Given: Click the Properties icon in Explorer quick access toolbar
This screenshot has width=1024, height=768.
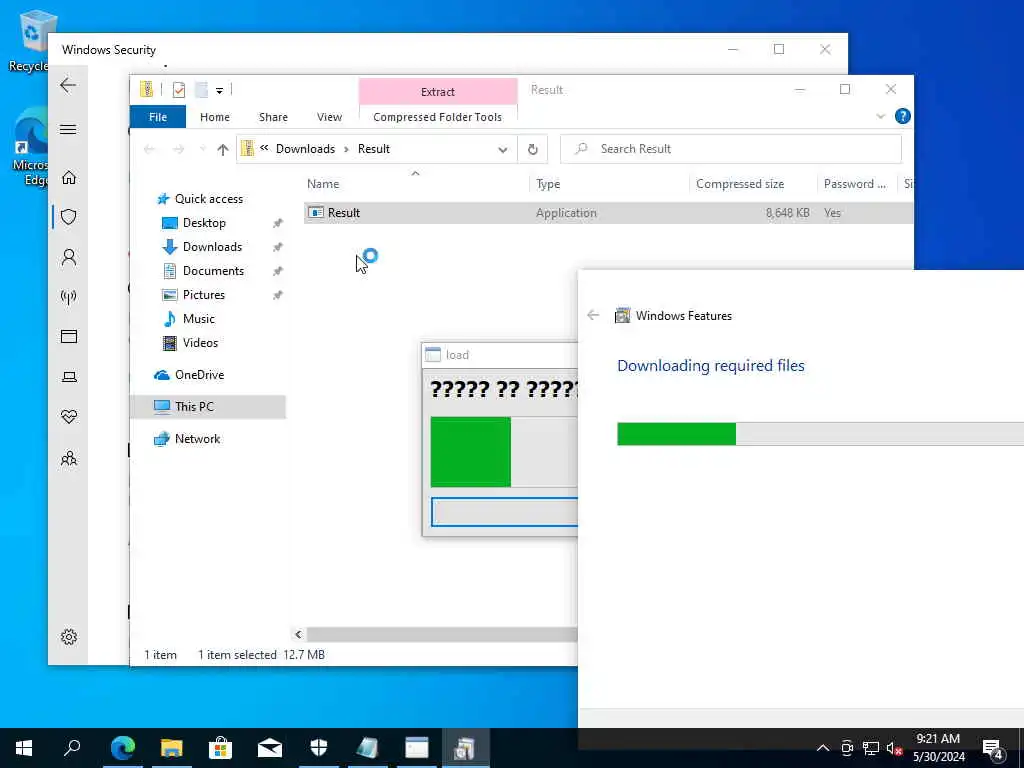Looking at the screenshot, I should pos(178,90).
